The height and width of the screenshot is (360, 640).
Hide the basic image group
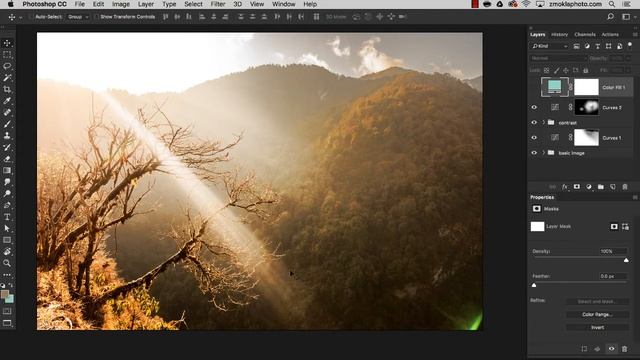(x=534, y=153)
